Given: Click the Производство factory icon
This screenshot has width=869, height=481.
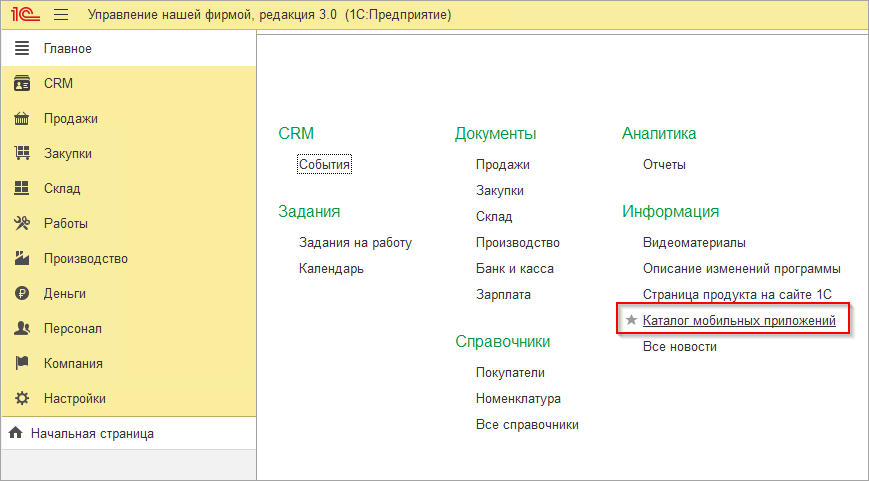Looking at the screenshot, I should [x=22, y=259].
